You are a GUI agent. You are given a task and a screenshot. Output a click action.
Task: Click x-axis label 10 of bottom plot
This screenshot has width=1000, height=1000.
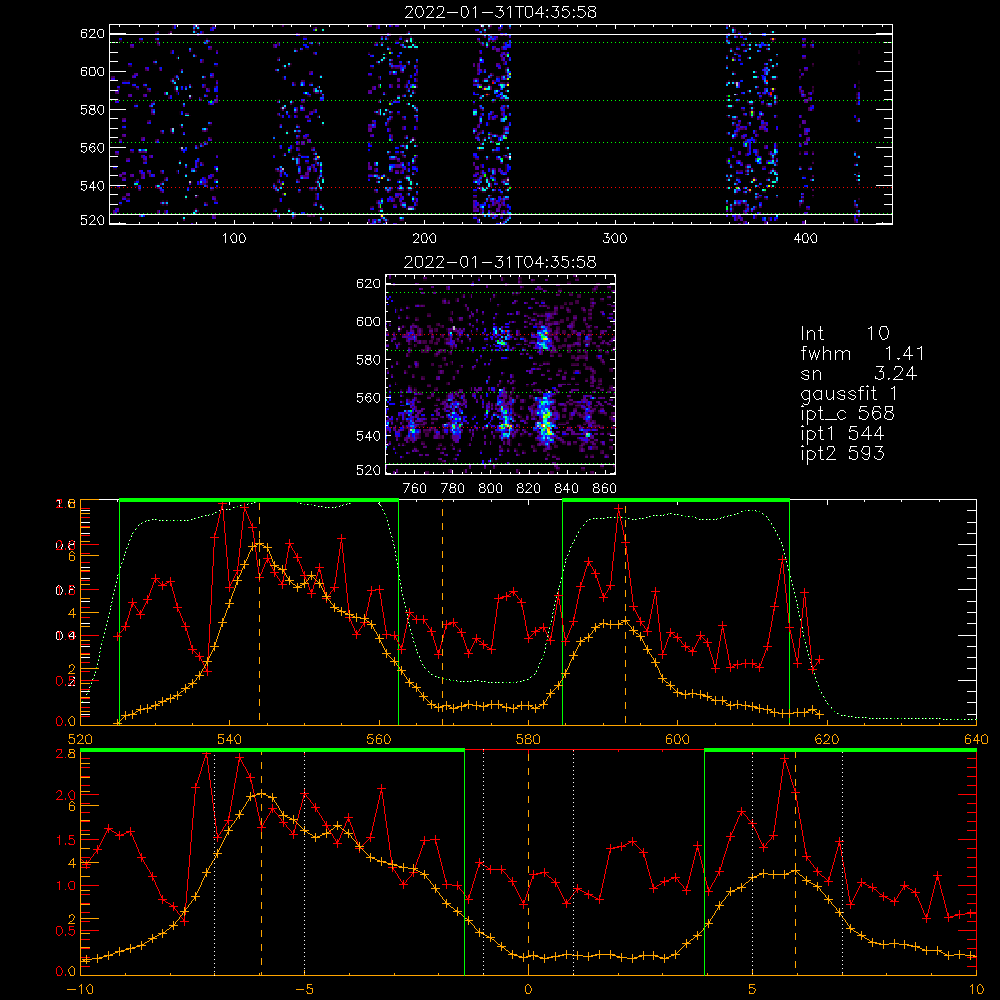pyautogui.click(x=976, y=989)
